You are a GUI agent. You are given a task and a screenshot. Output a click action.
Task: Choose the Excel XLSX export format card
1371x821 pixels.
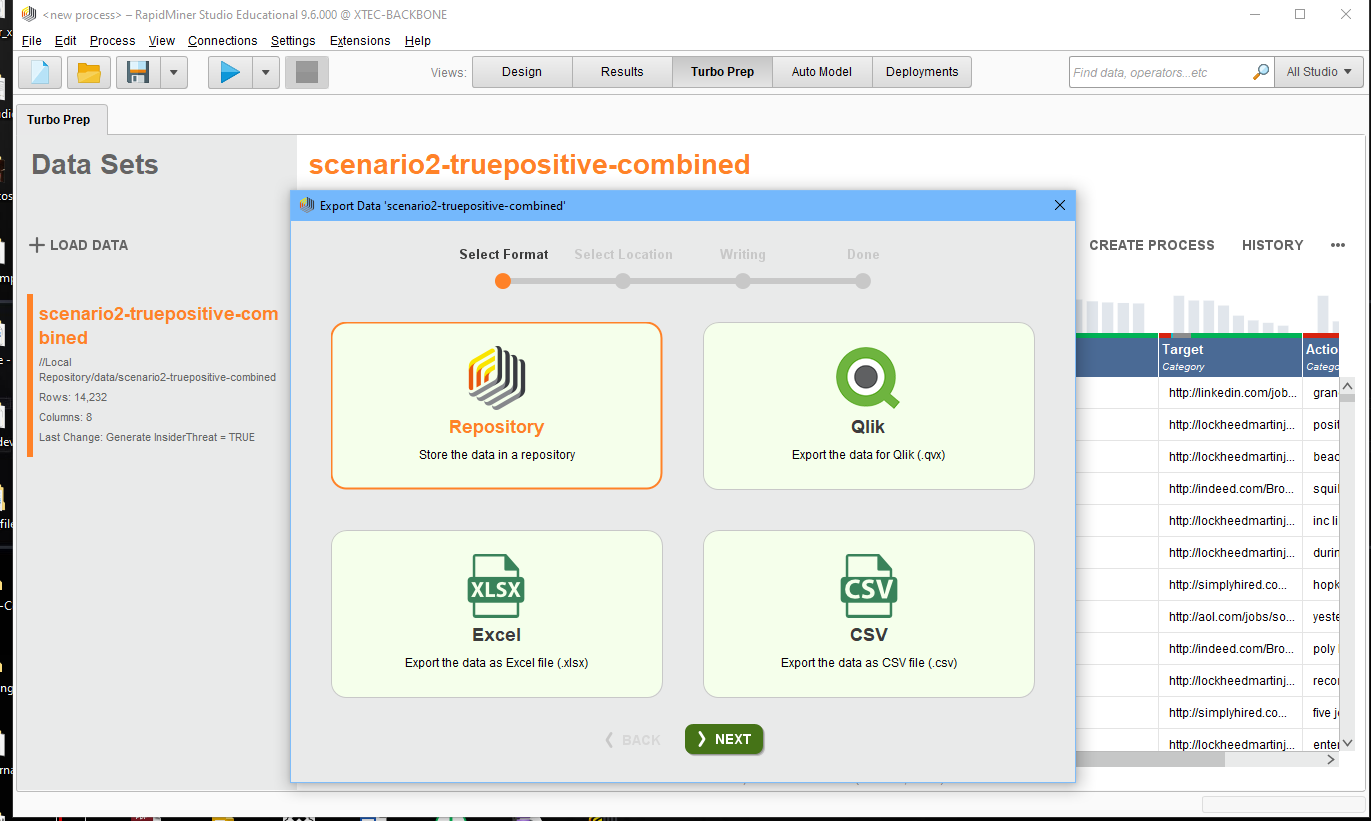tap(497, 614)
